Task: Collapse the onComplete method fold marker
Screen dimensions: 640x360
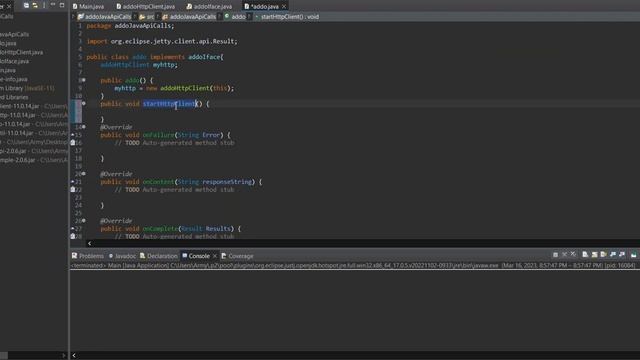Action: [x=84, y=220]
